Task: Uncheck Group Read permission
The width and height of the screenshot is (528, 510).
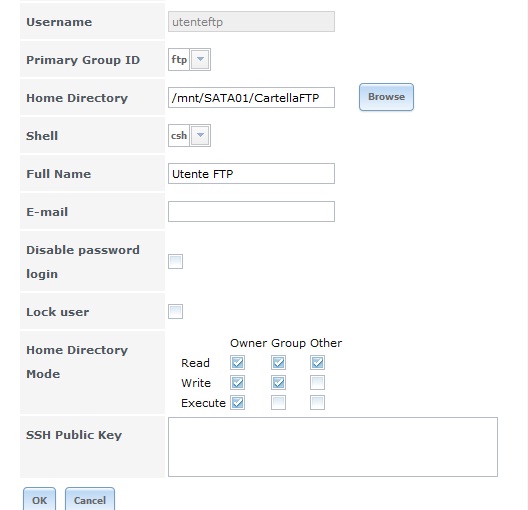Action: coord(278,363)
